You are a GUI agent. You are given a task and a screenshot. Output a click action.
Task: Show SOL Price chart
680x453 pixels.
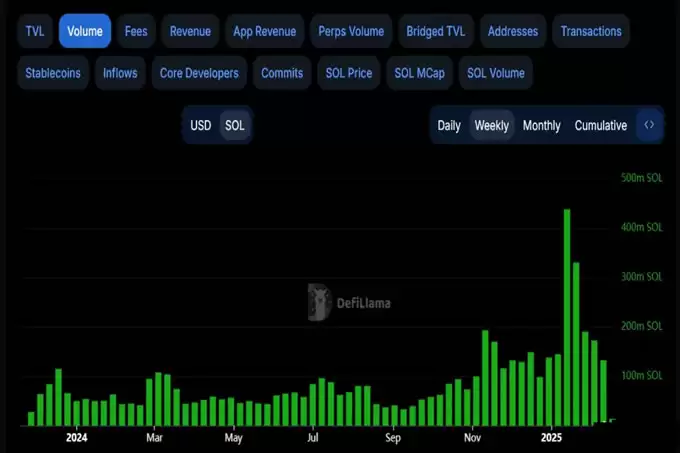[x=349, y=73]
